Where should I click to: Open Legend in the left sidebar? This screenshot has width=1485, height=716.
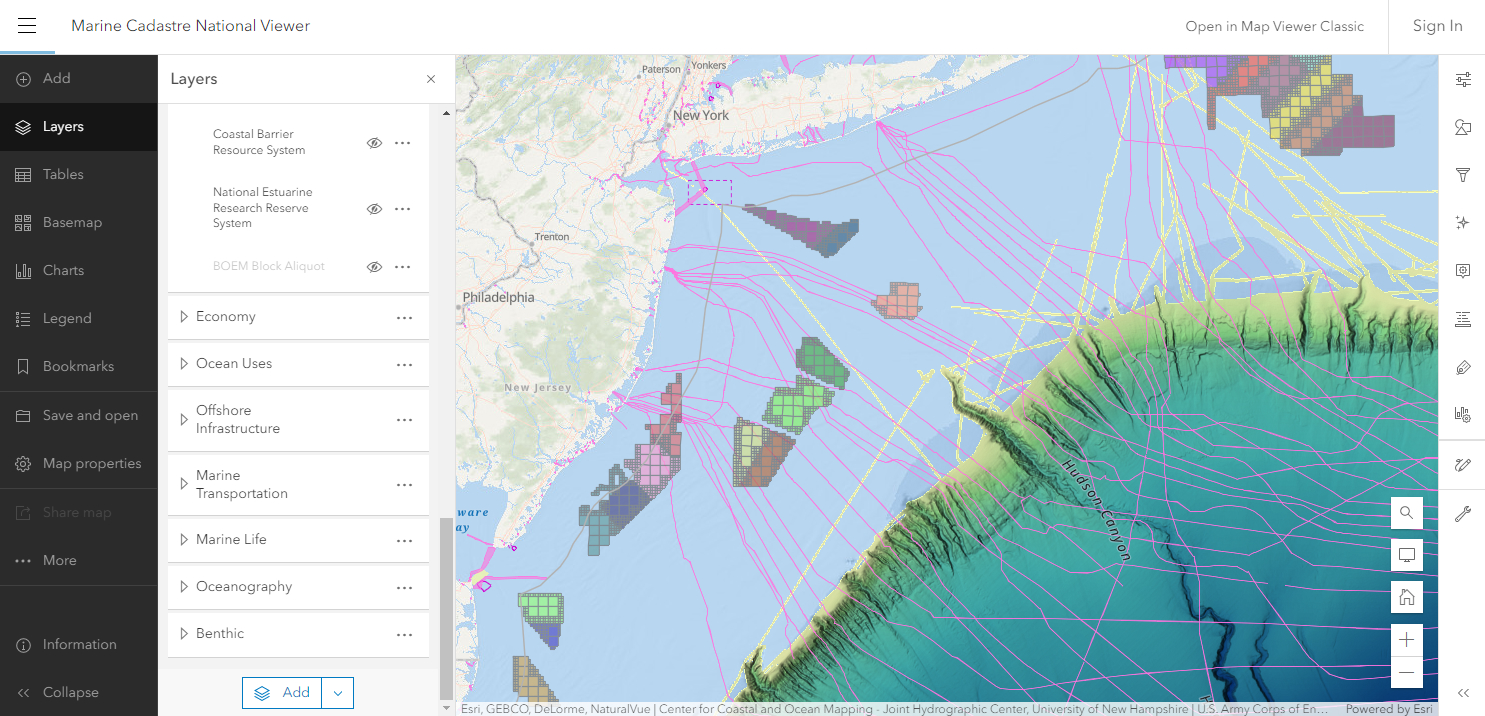(78, 319)
